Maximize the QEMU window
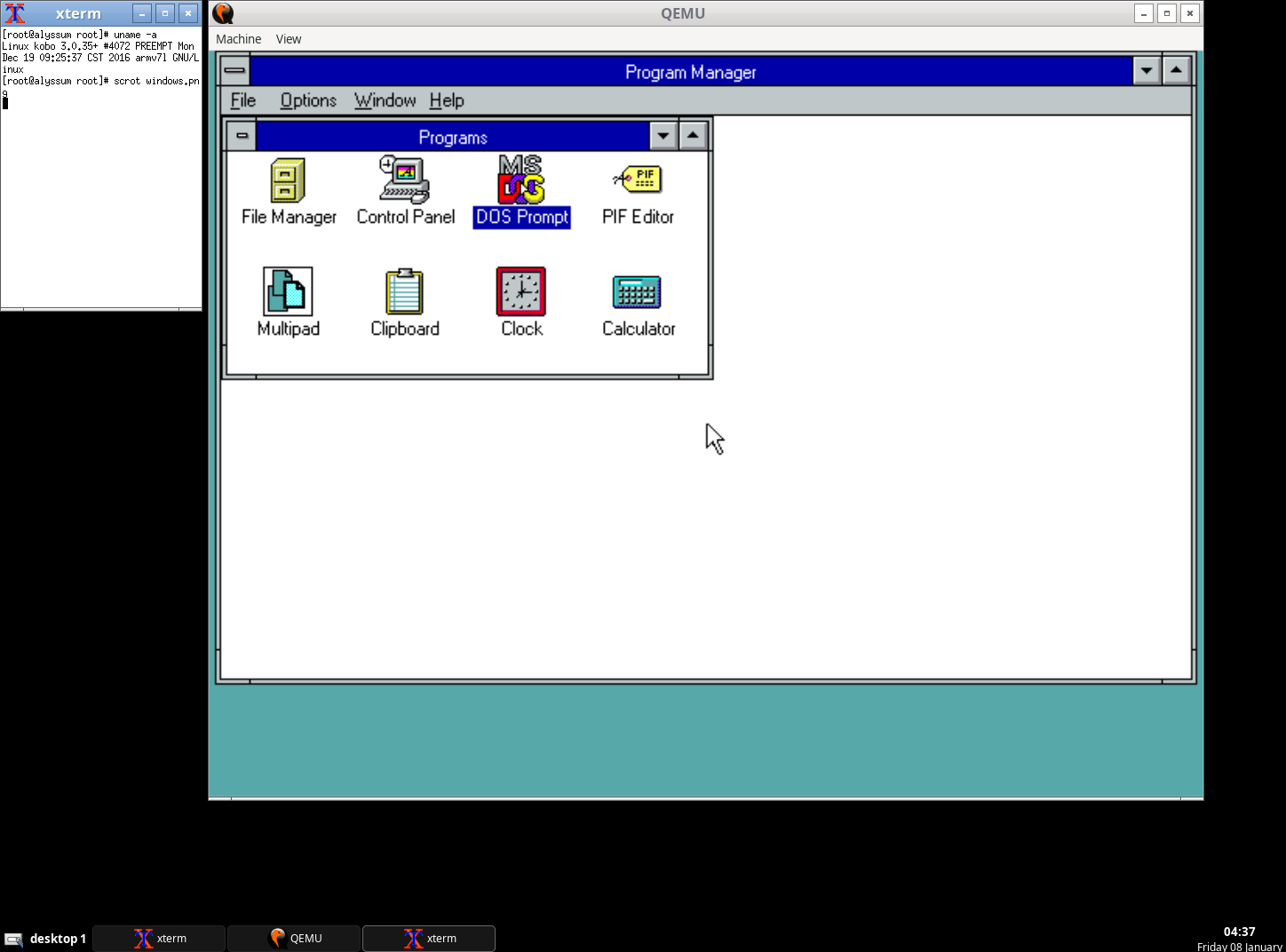The height and width of the screenshot is (952, 1286). tap(1167, 13)
